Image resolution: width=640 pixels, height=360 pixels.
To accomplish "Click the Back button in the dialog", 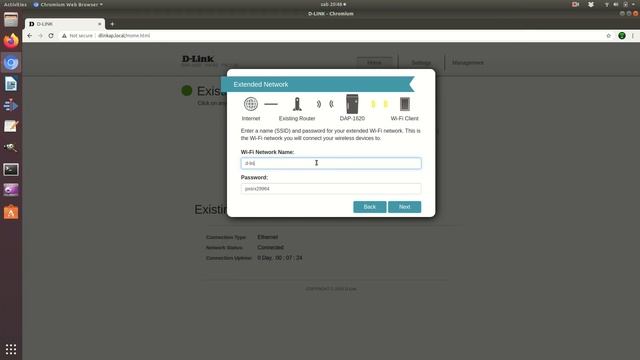I will click(369, 207).
